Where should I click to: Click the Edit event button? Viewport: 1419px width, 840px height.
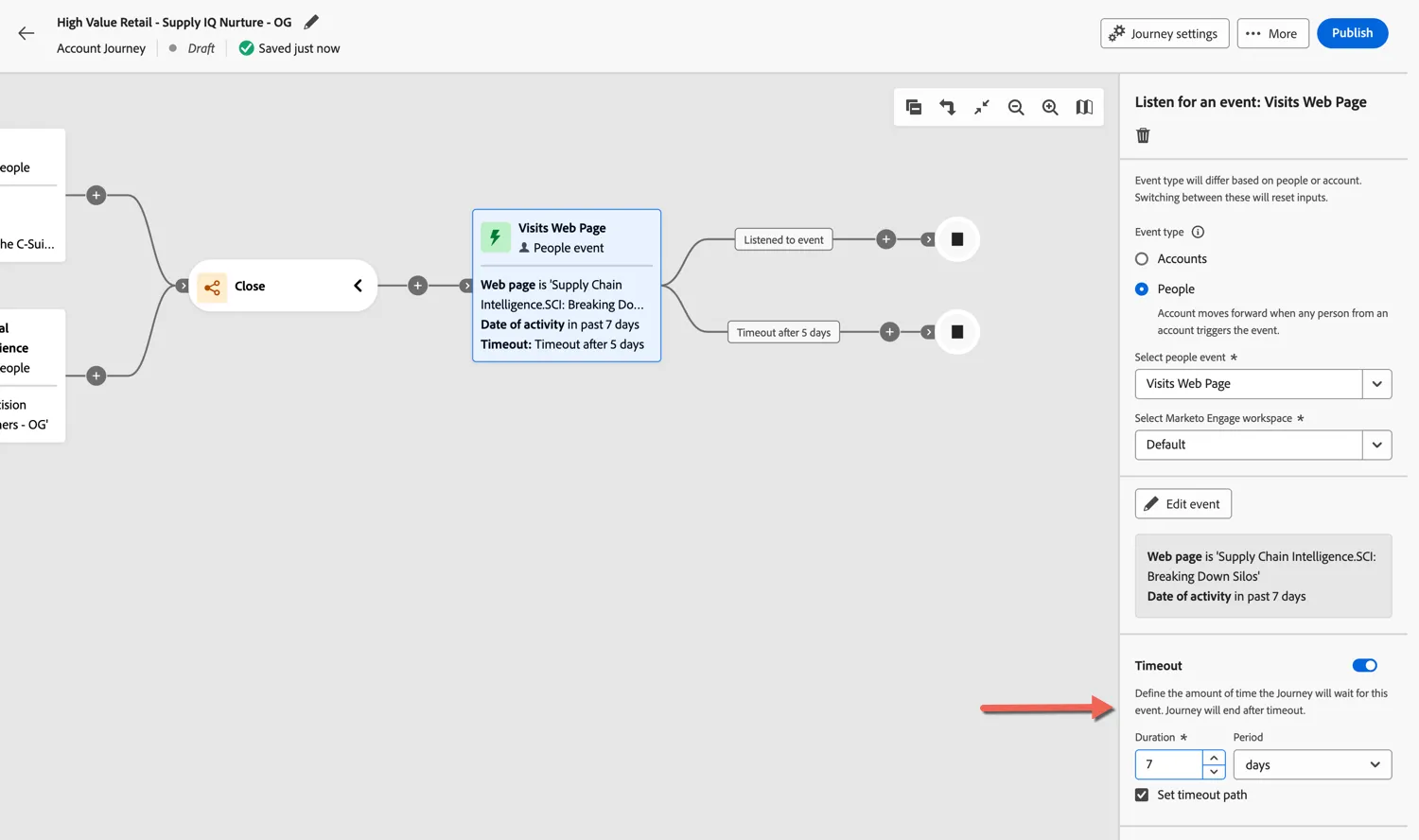click(1182, 503)
